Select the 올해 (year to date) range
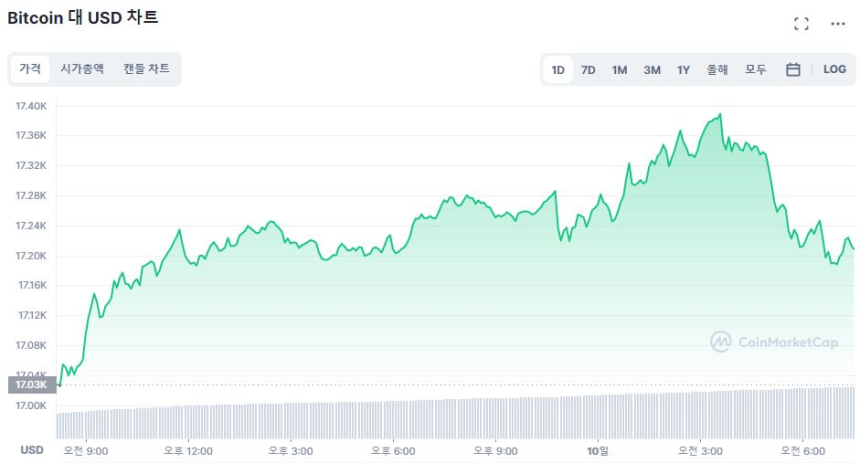Screen dimensions: 860x463 tap(717, 70)
